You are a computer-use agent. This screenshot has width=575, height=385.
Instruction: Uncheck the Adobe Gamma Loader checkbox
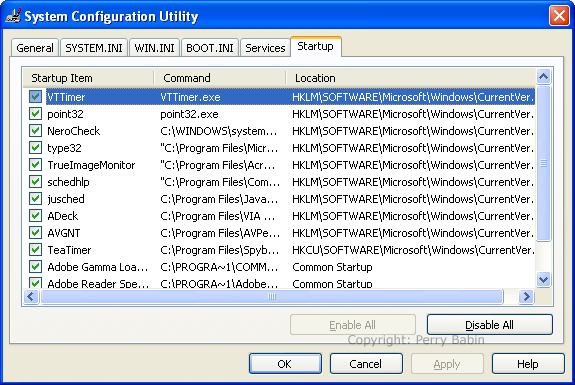click(x=35, y=267)
